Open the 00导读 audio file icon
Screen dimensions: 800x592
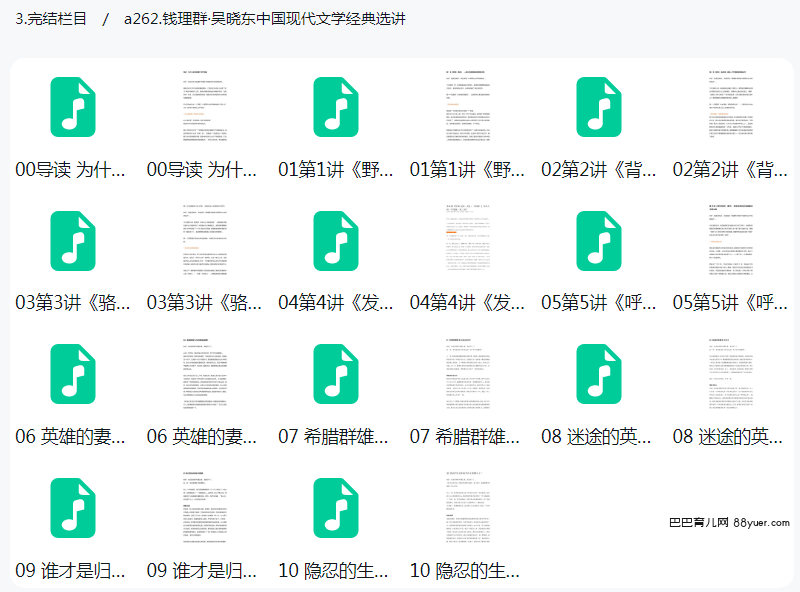coord(72,107)
